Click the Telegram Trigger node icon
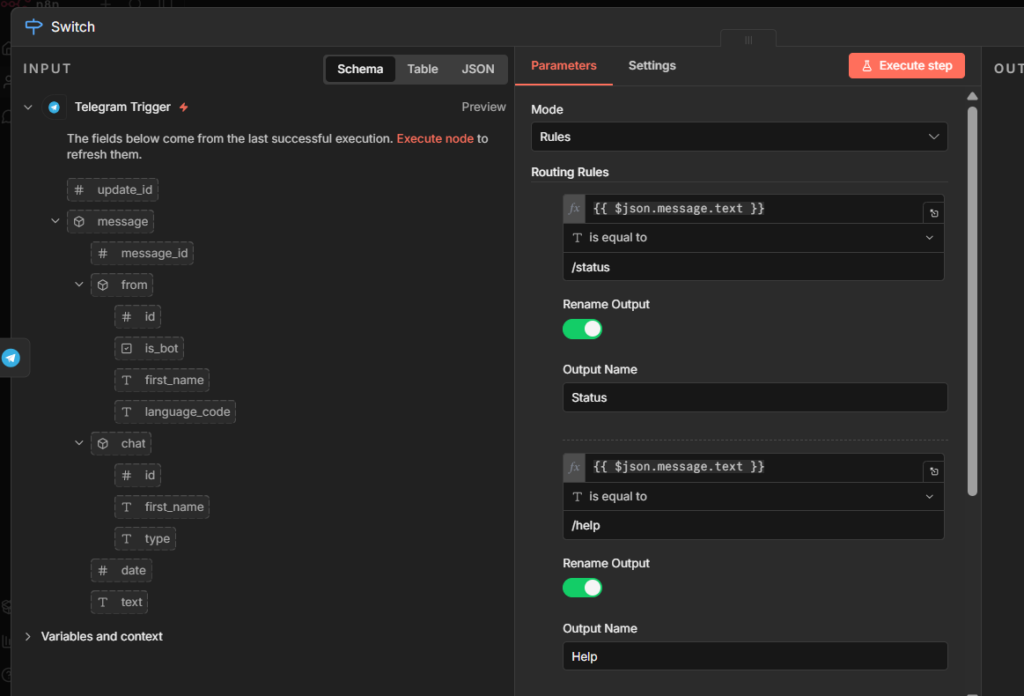1024x696 pixels. click(54, 107)
